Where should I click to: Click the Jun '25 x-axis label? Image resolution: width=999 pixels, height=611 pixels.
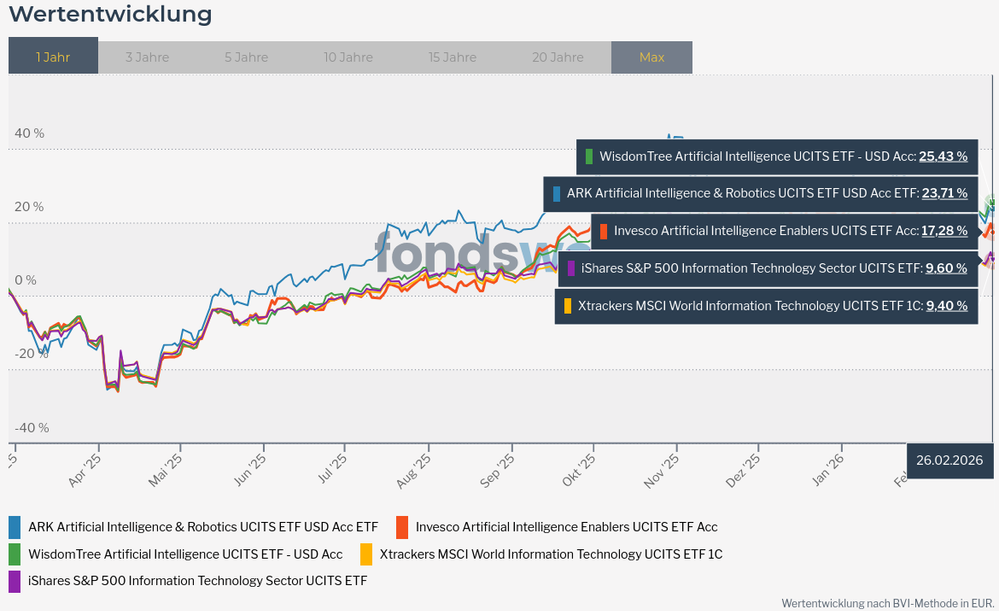click(x=250, y=470)
